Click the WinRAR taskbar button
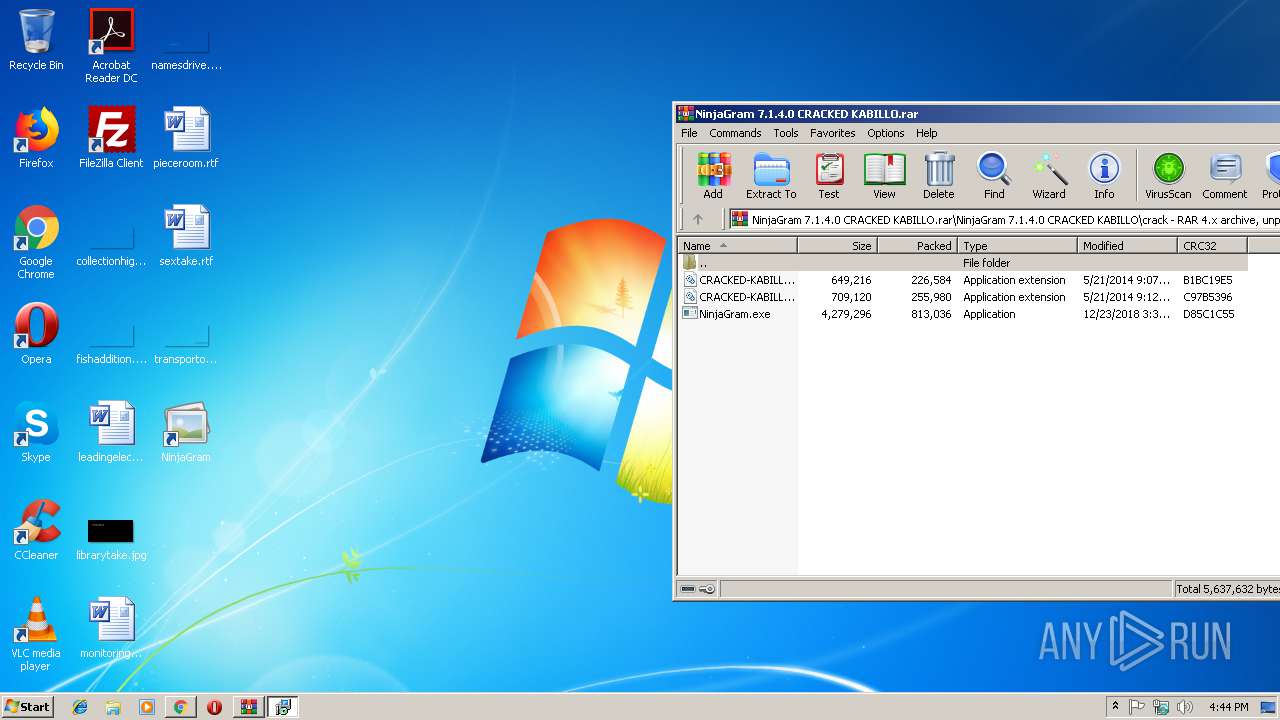This screenshot has width=1280, height=720. pos(248,707)
